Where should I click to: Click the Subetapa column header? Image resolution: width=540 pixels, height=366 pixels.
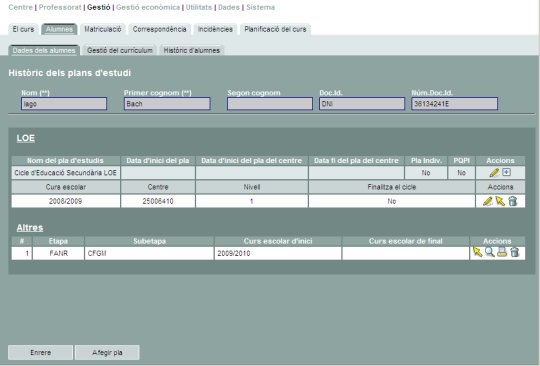coord(149,241)
